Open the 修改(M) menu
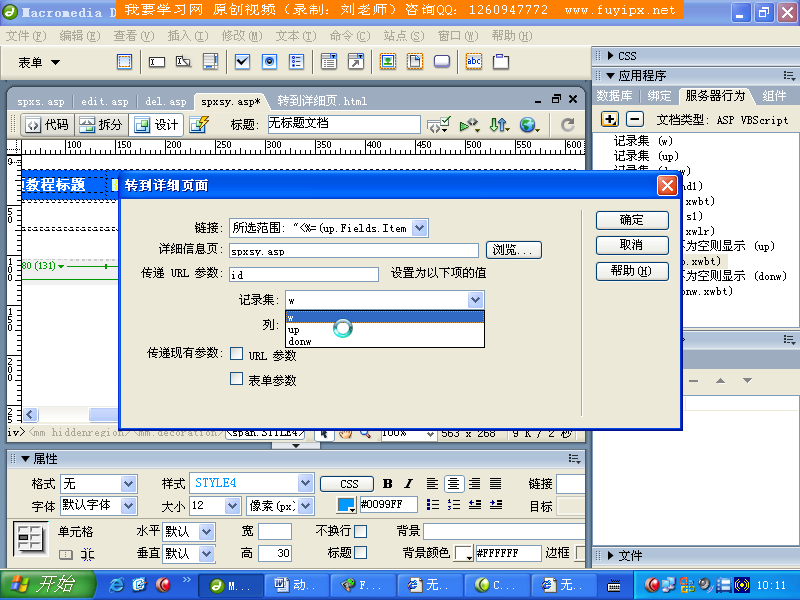 tap(242, 36)
